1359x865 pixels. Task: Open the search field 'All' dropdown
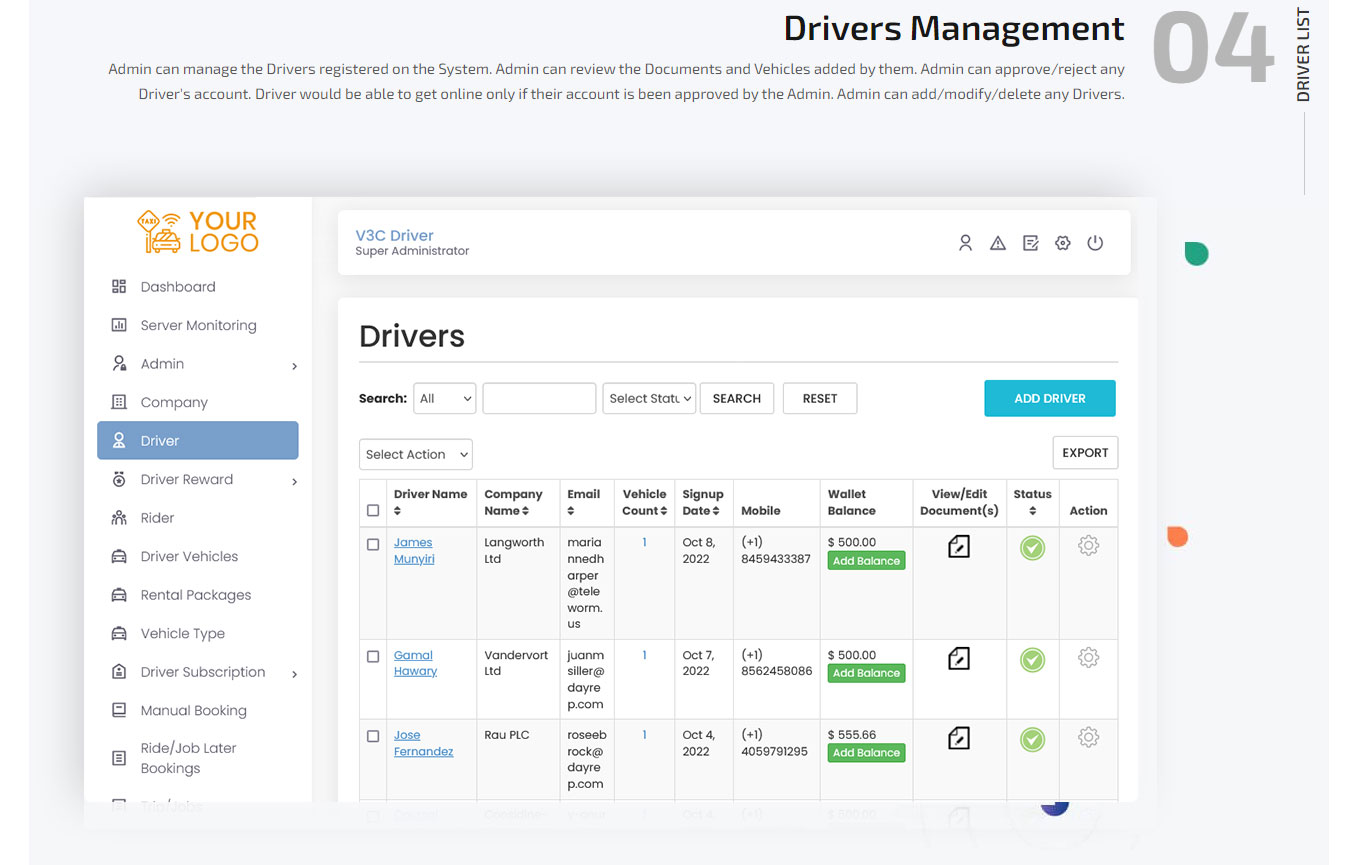point(444,398)
